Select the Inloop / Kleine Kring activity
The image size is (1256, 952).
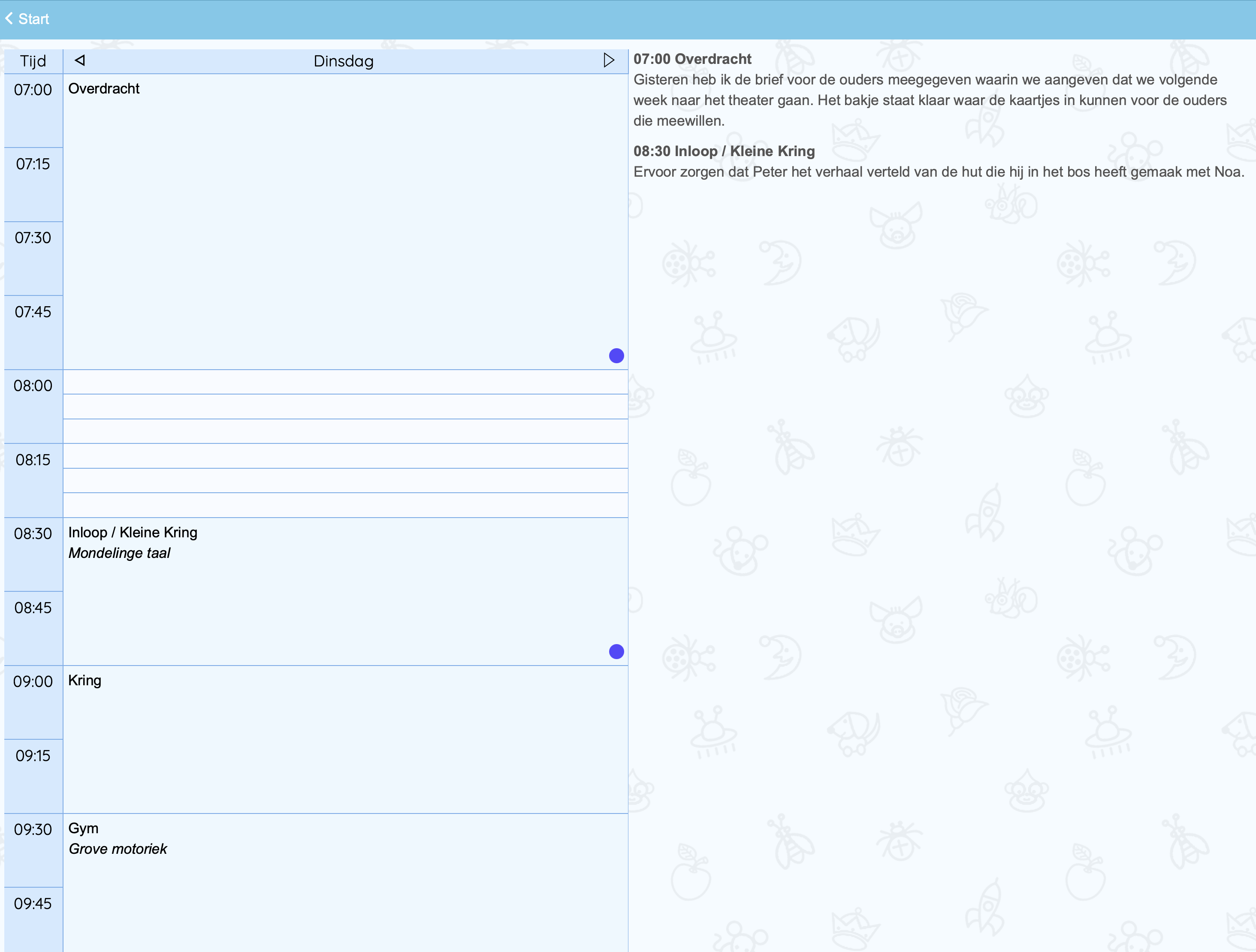tap(133, 533)
